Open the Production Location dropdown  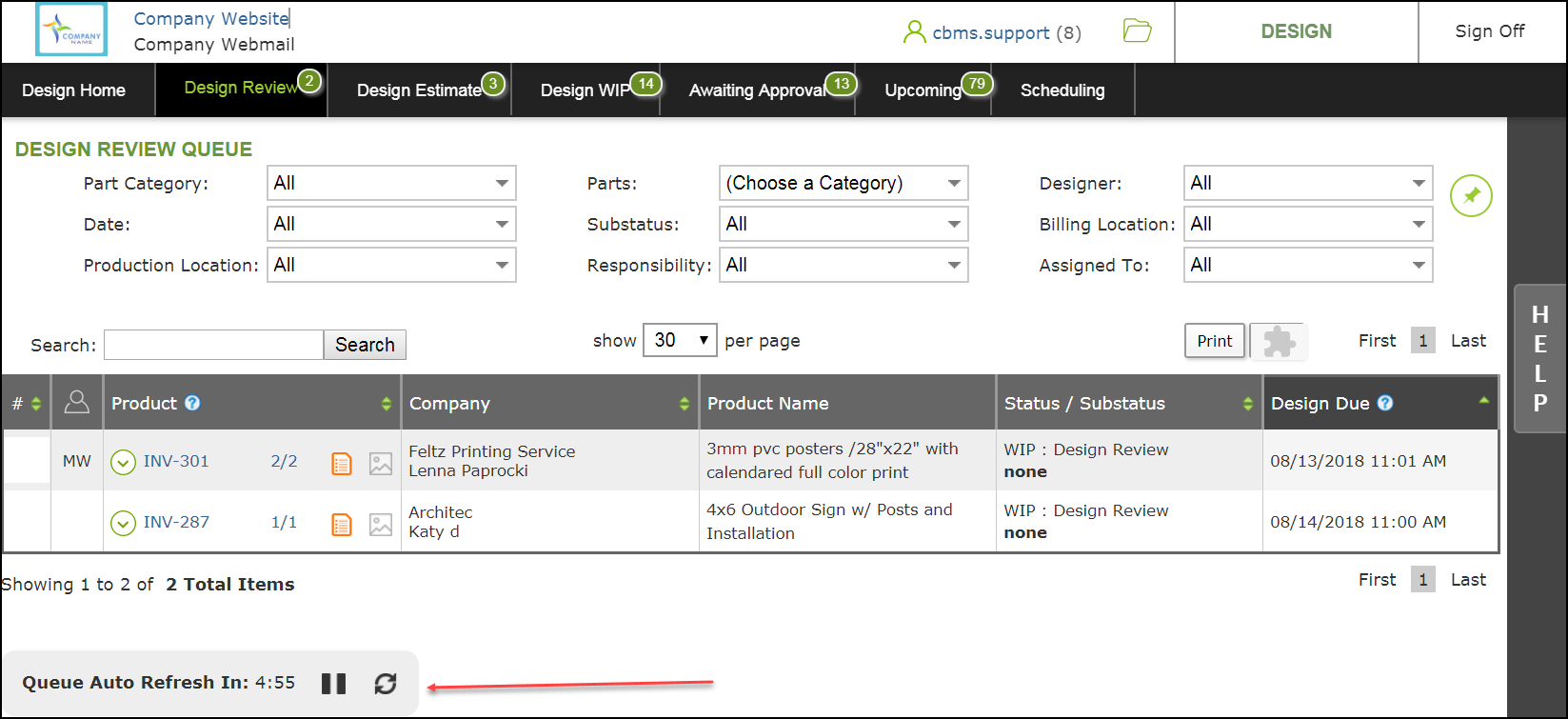pos(391,265)
